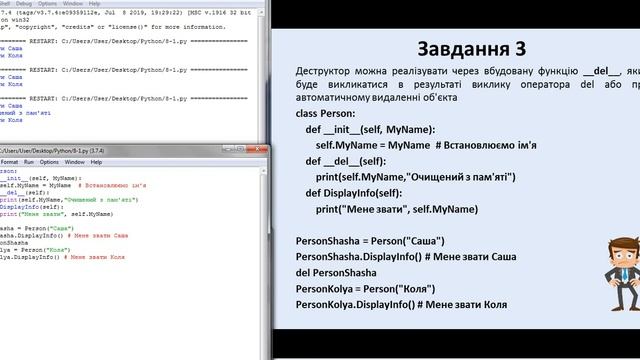Click "del PersonShasha" on the slide
This screenshot has width=640, height=360.
tap(336, 273)
